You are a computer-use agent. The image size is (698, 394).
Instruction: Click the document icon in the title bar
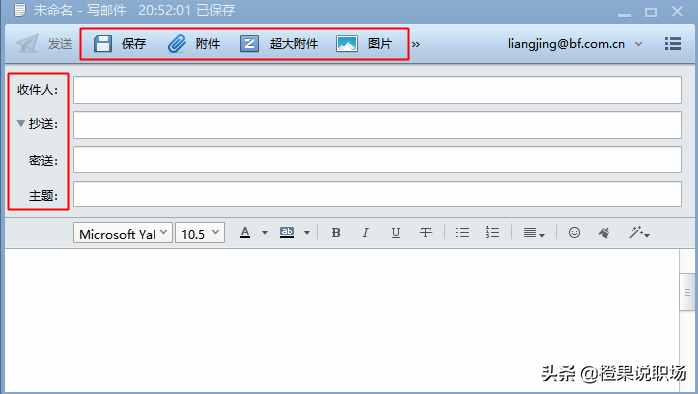(20, 9)
